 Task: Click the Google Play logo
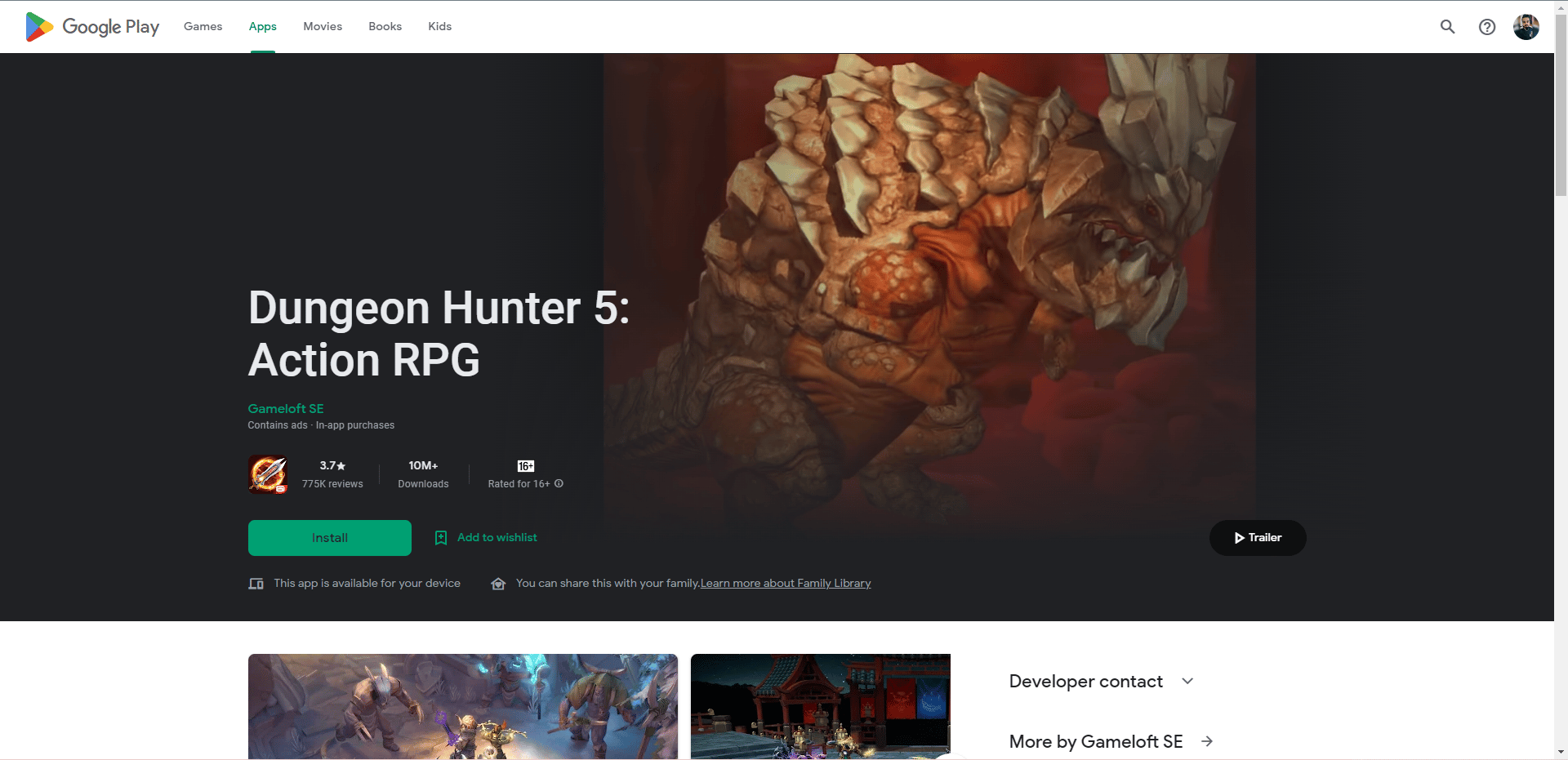(92, 27)
